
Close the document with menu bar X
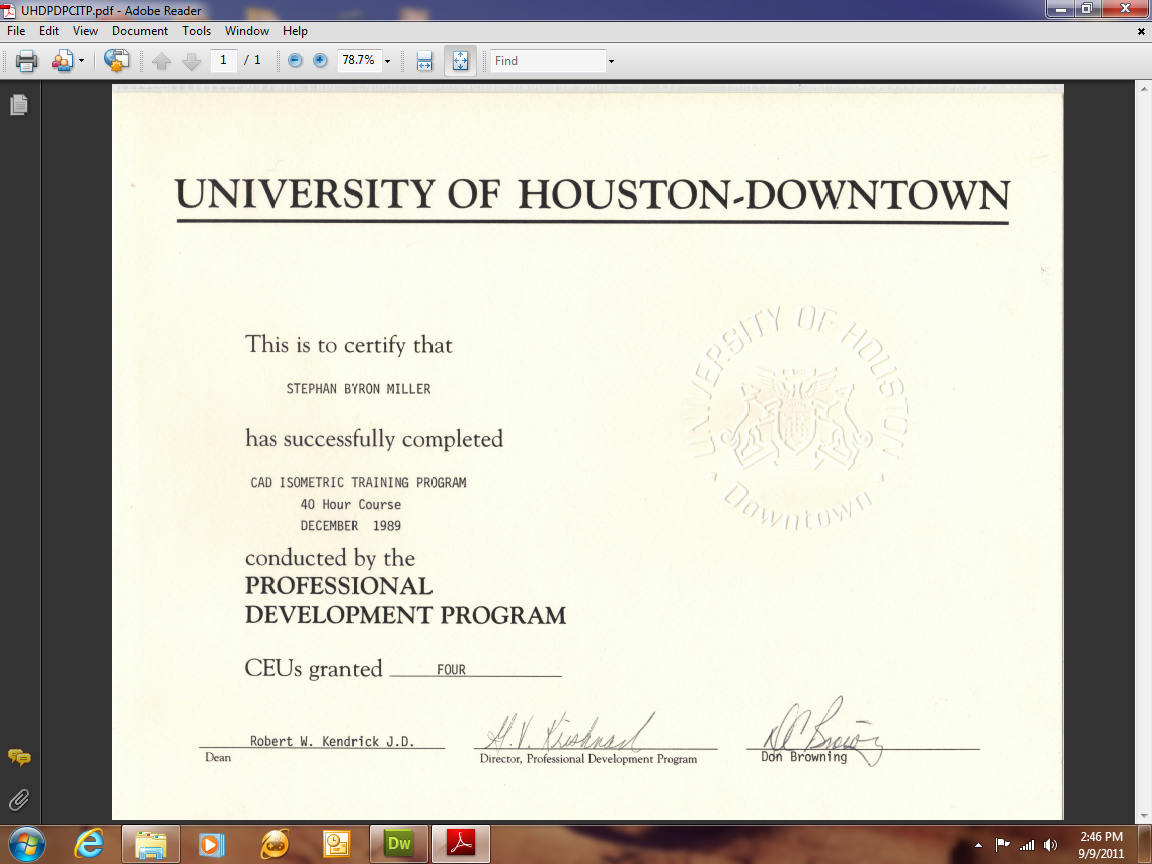(1141, 32)
